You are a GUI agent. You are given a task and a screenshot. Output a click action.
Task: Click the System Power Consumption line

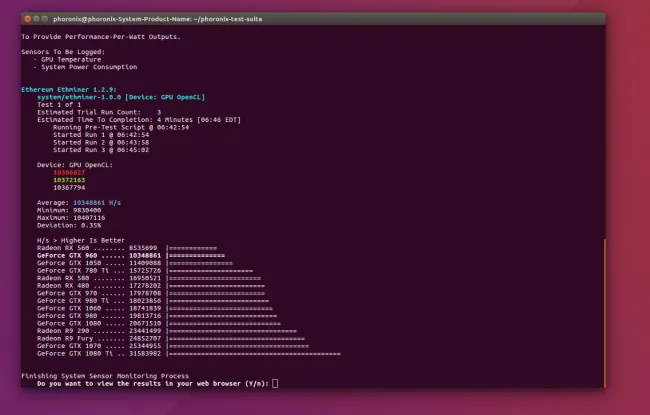pyautogui.click(x=85, y=67)
